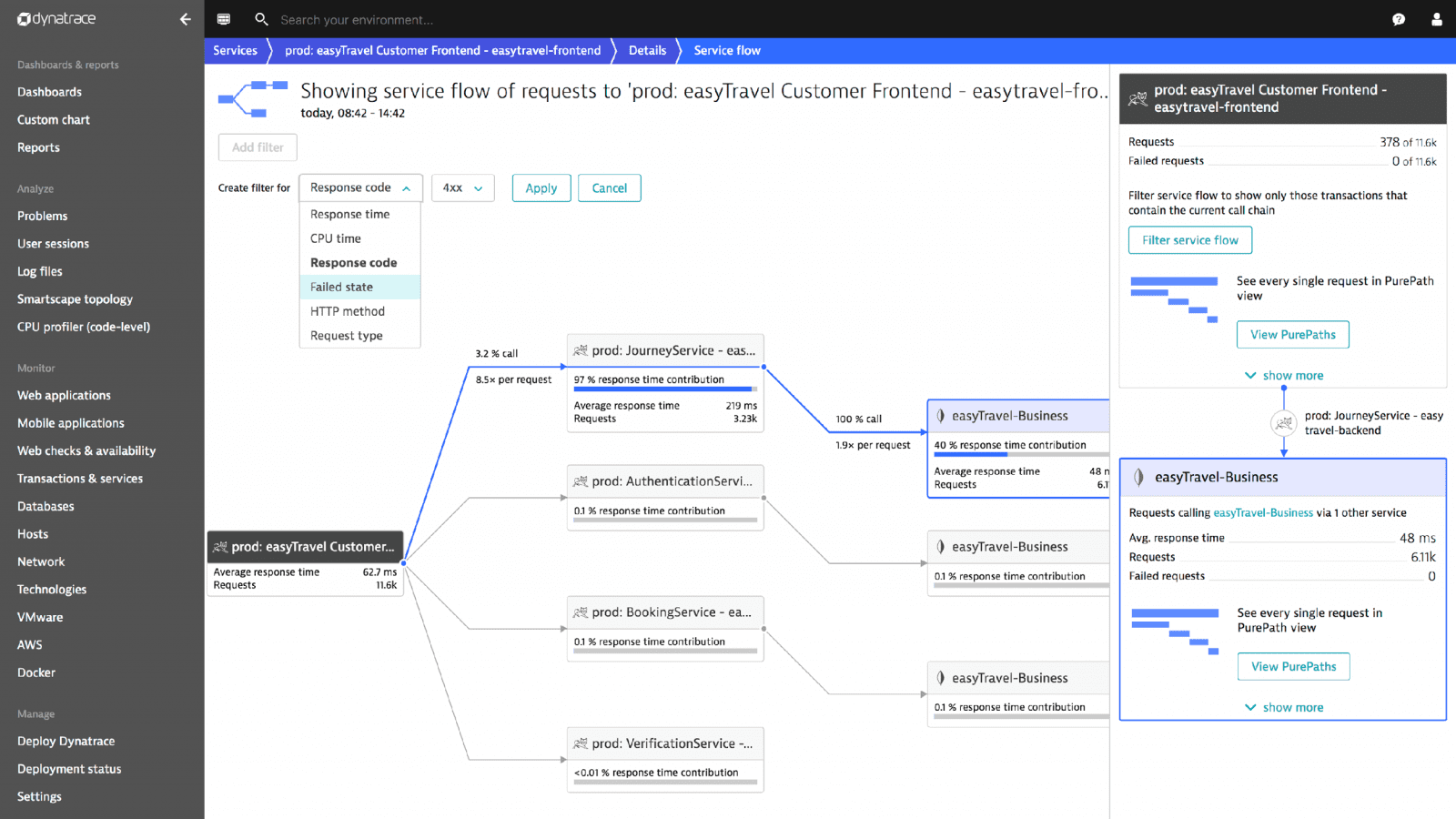This screenshot has height=819, width=1456.
Task: Open CPU profiler (code-level) in sidebar
Action: [84, 327]
